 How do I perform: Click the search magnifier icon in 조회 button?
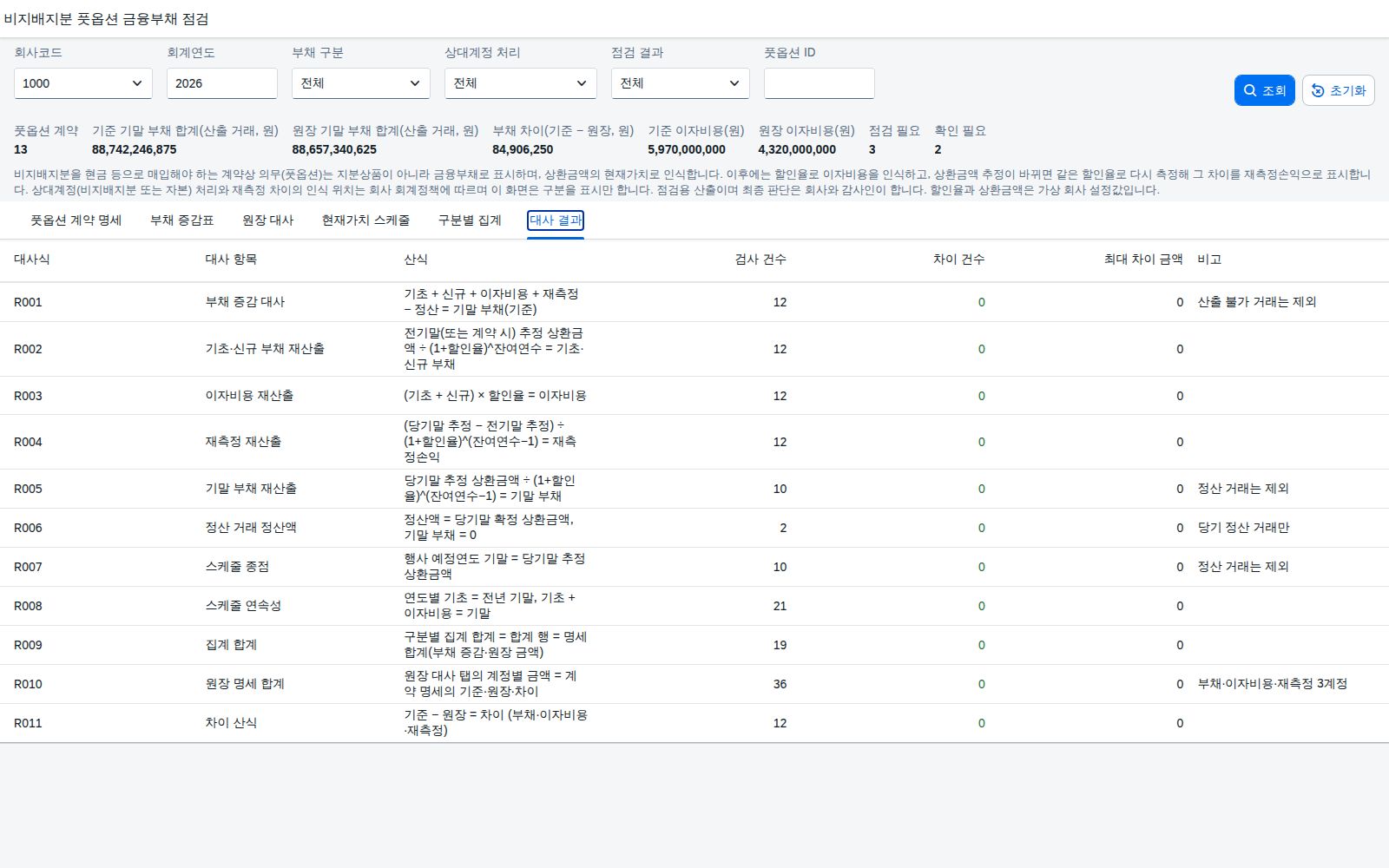point(1250,90)
